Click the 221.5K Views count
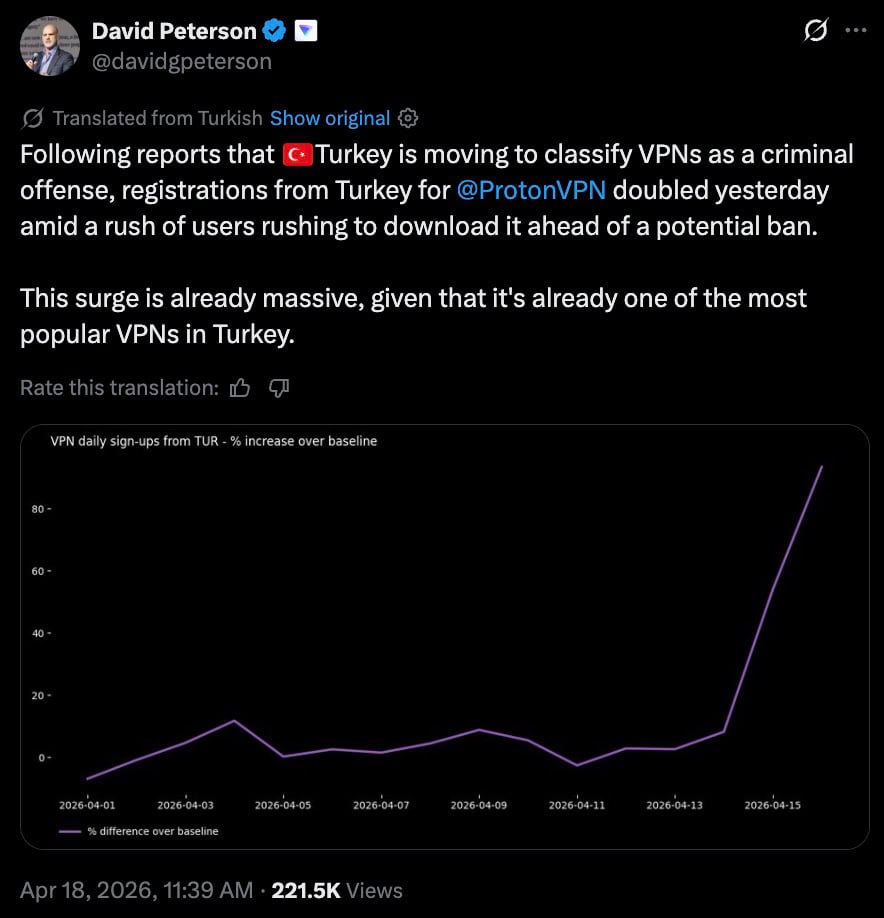Image resolution: width=884 pixels, height=918 pixels. click(x=337, y=890)
